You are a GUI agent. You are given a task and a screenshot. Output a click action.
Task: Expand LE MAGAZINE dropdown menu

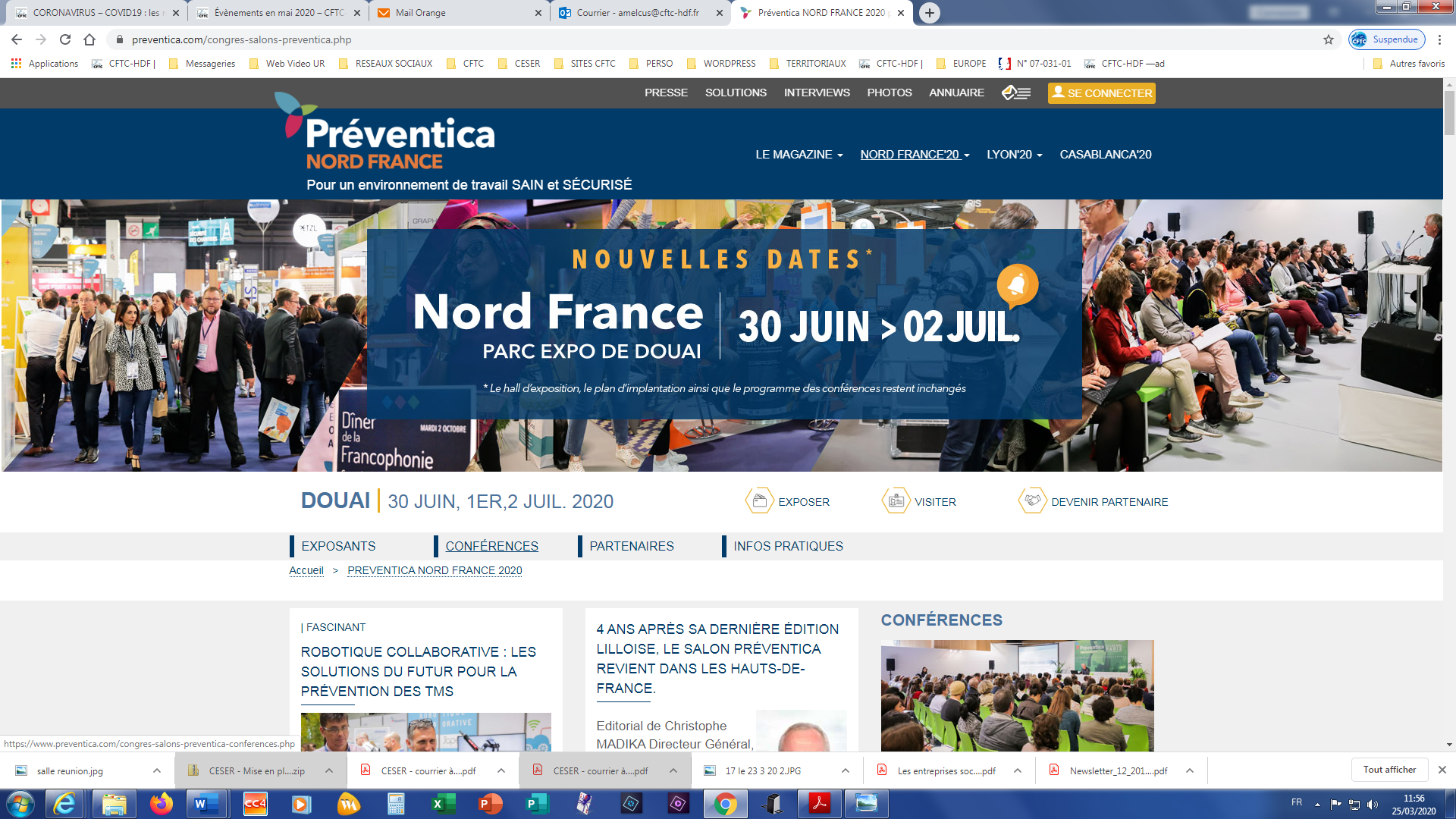coord(799,155)
